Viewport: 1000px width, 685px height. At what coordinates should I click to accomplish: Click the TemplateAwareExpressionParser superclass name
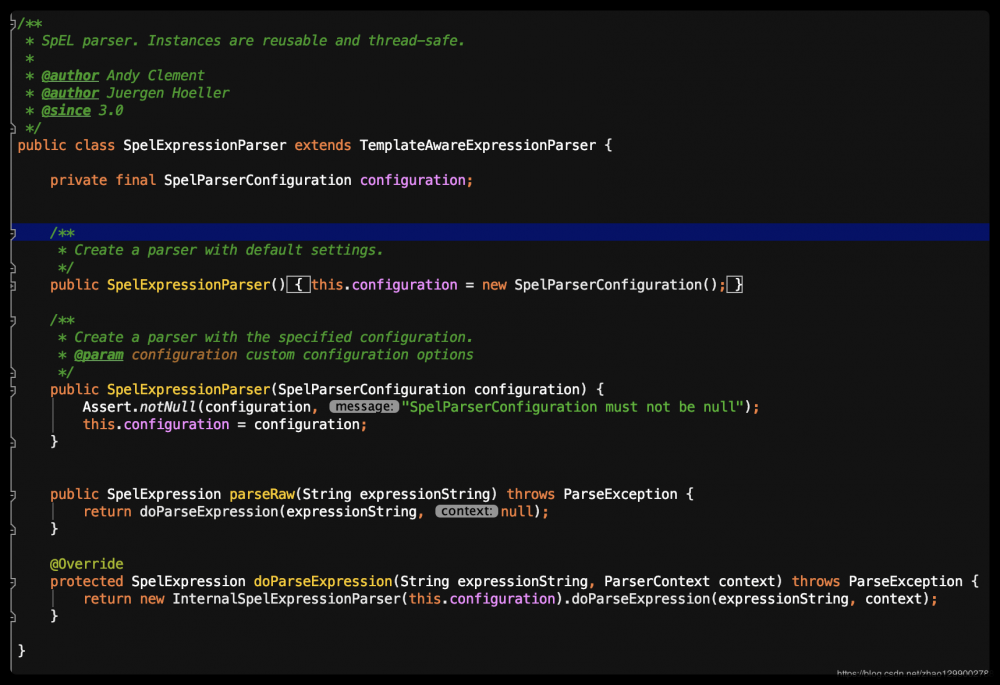click(477, 145)
